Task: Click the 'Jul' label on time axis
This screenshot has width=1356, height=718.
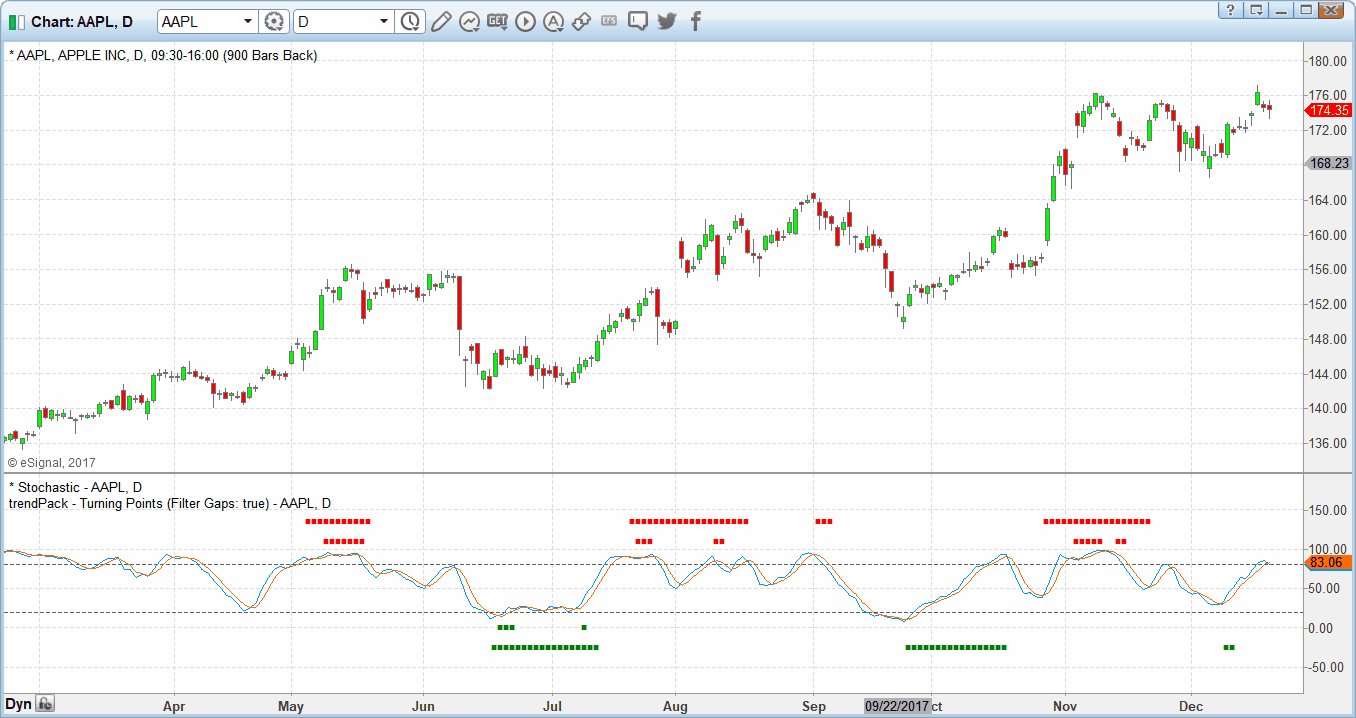Action: (x=552, y=706)
